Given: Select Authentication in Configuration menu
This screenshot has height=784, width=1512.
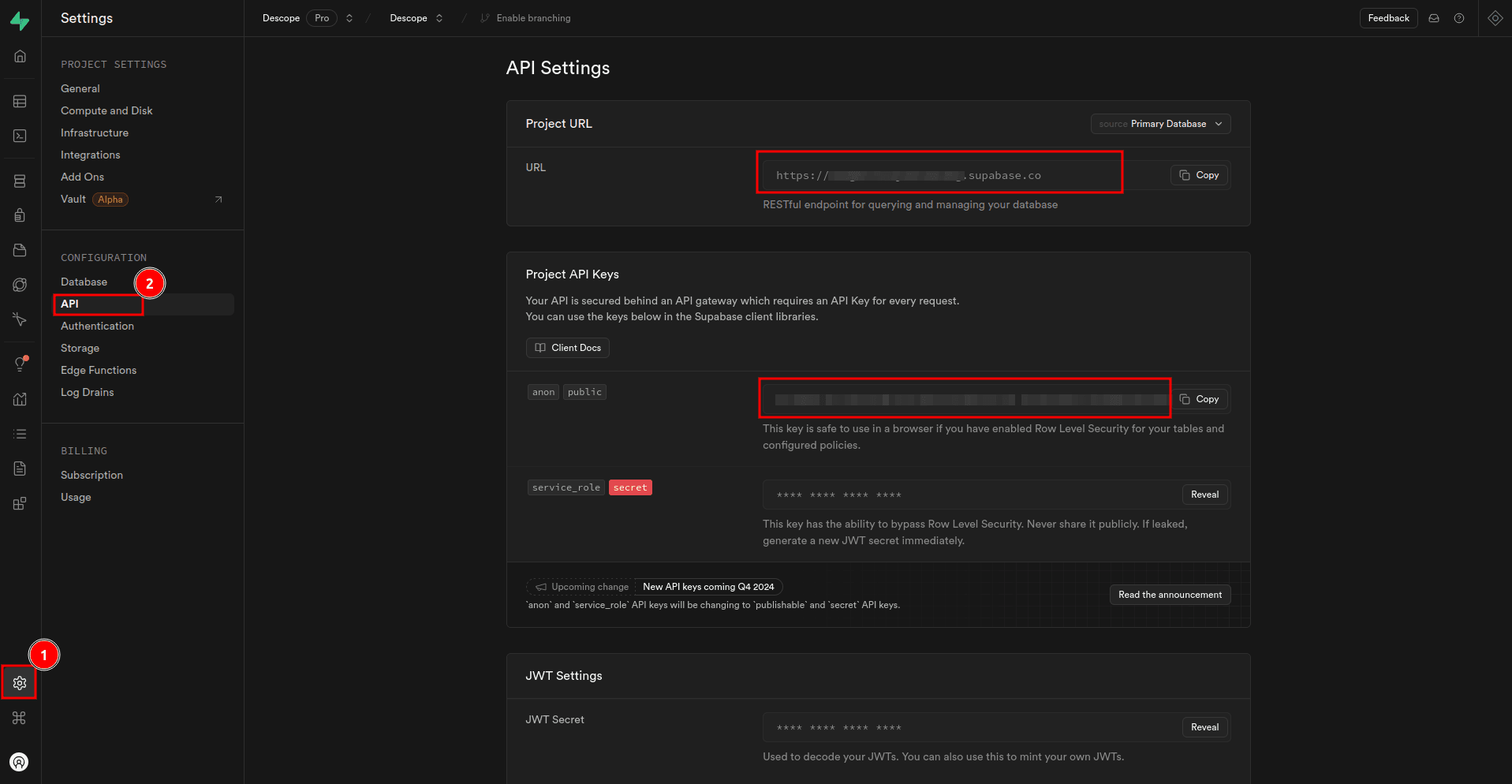Looking at the screenshot, I should click(97, 326).
